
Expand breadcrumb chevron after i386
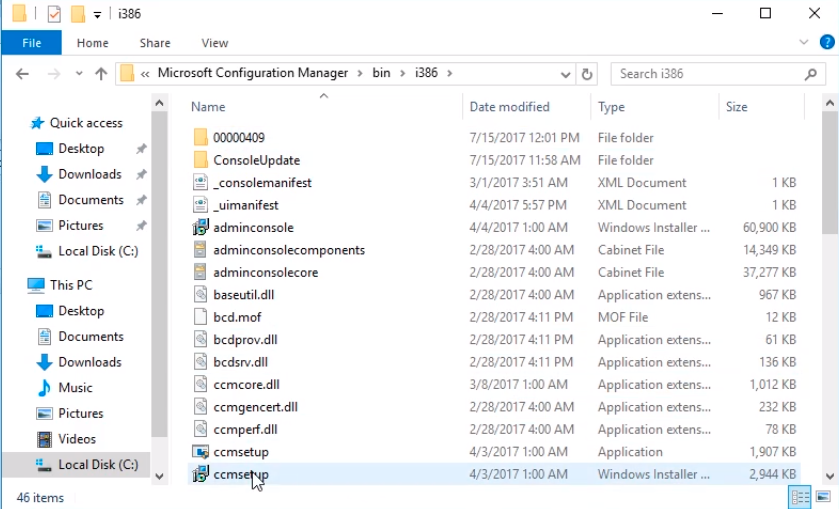[x=449, y=73]
